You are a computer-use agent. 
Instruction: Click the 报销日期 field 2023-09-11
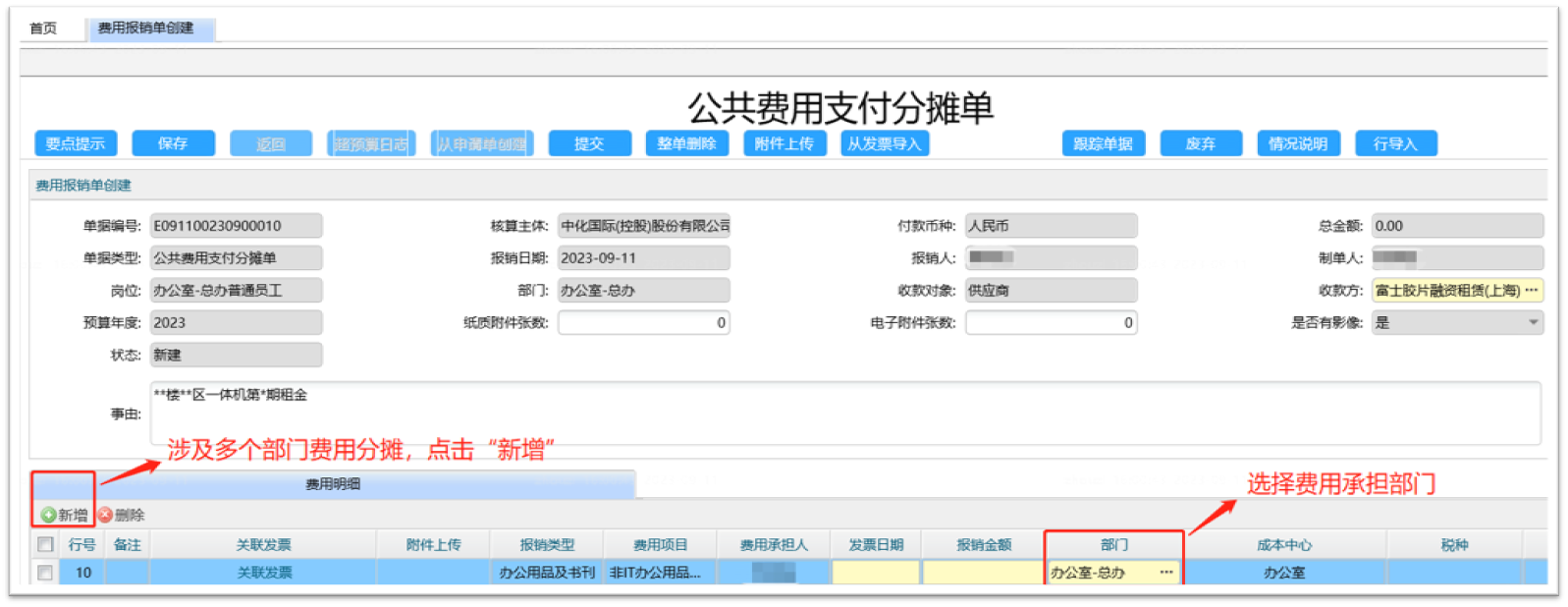pos(644,258)
